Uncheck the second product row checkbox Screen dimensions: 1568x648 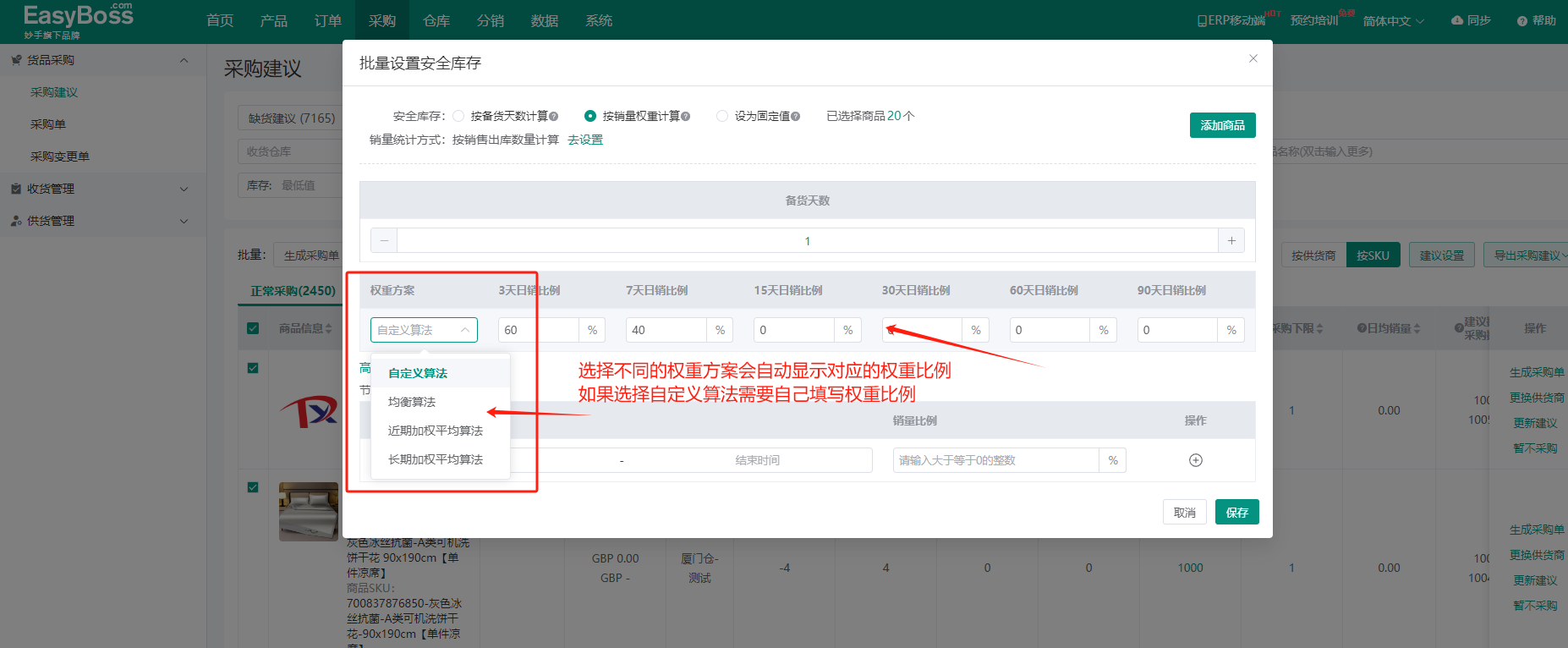[253, 487]
